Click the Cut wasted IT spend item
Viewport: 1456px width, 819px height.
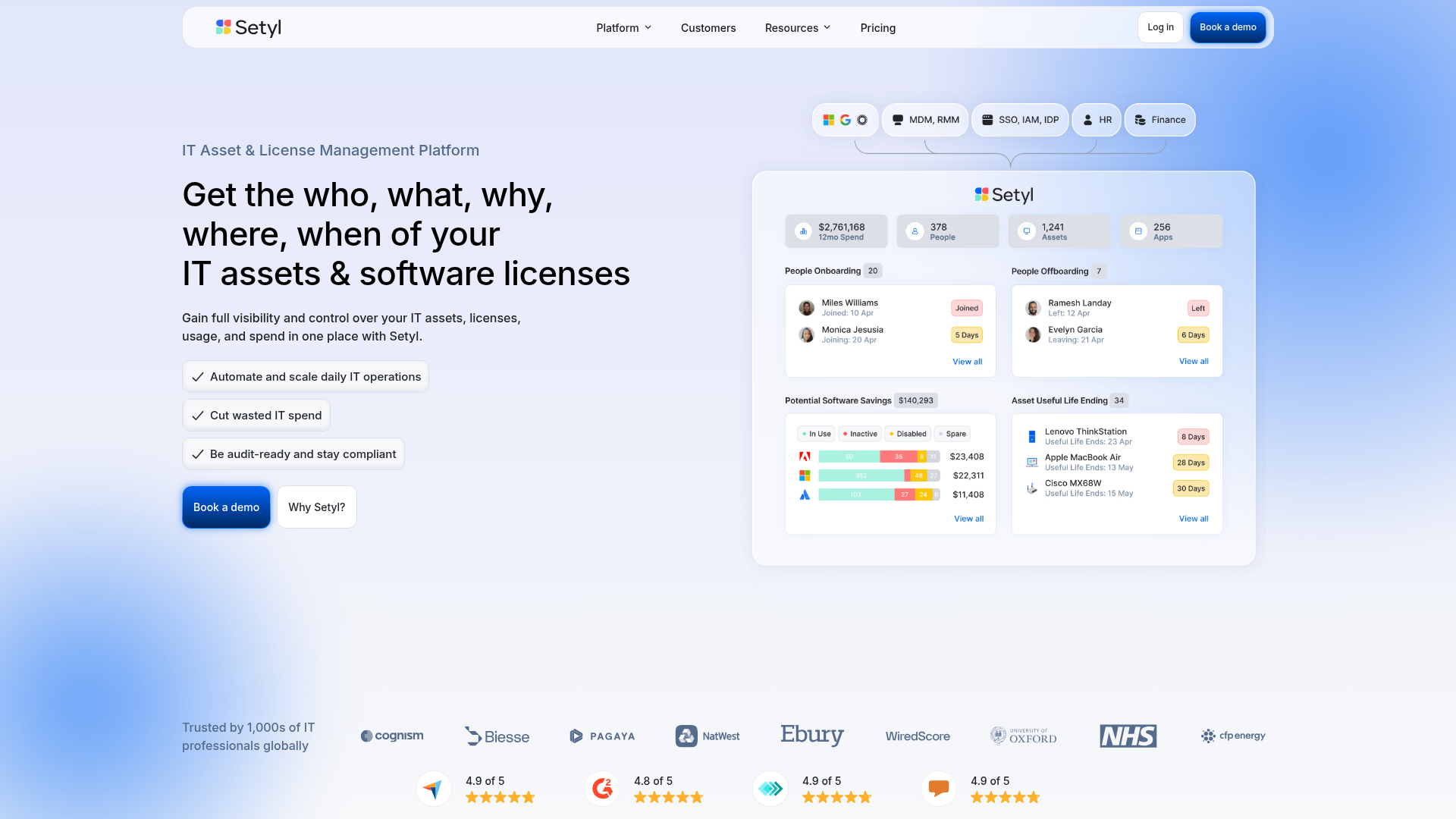coord(256,416)
